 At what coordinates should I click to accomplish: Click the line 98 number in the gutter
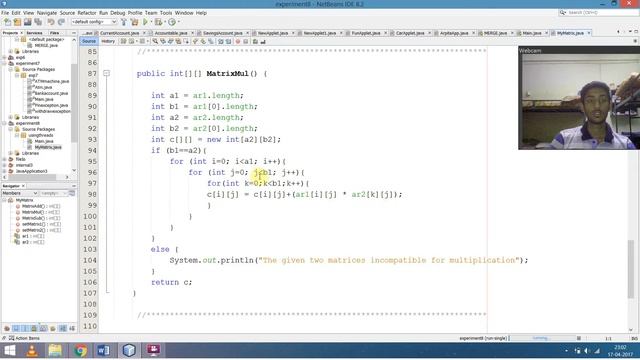pos(90,194)
